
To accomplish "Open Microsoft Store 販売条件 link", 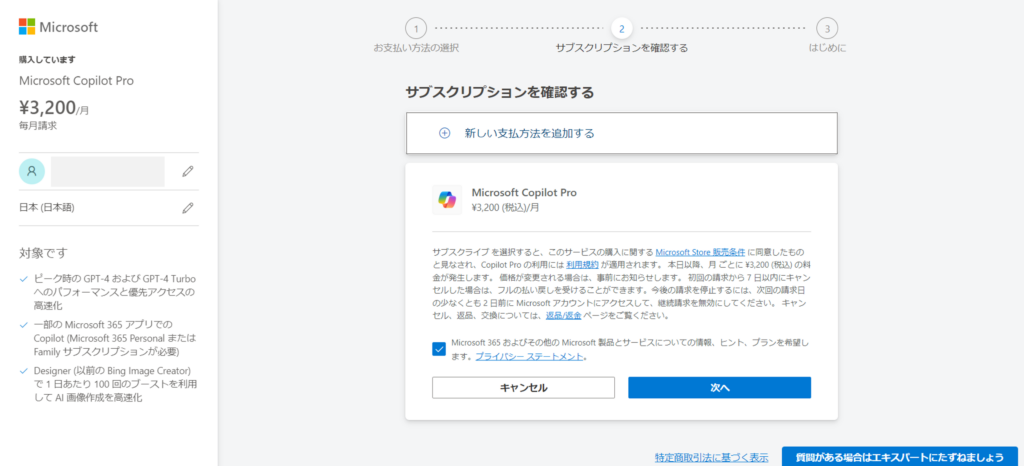I will pyautogui.click(x=700, y=252).
